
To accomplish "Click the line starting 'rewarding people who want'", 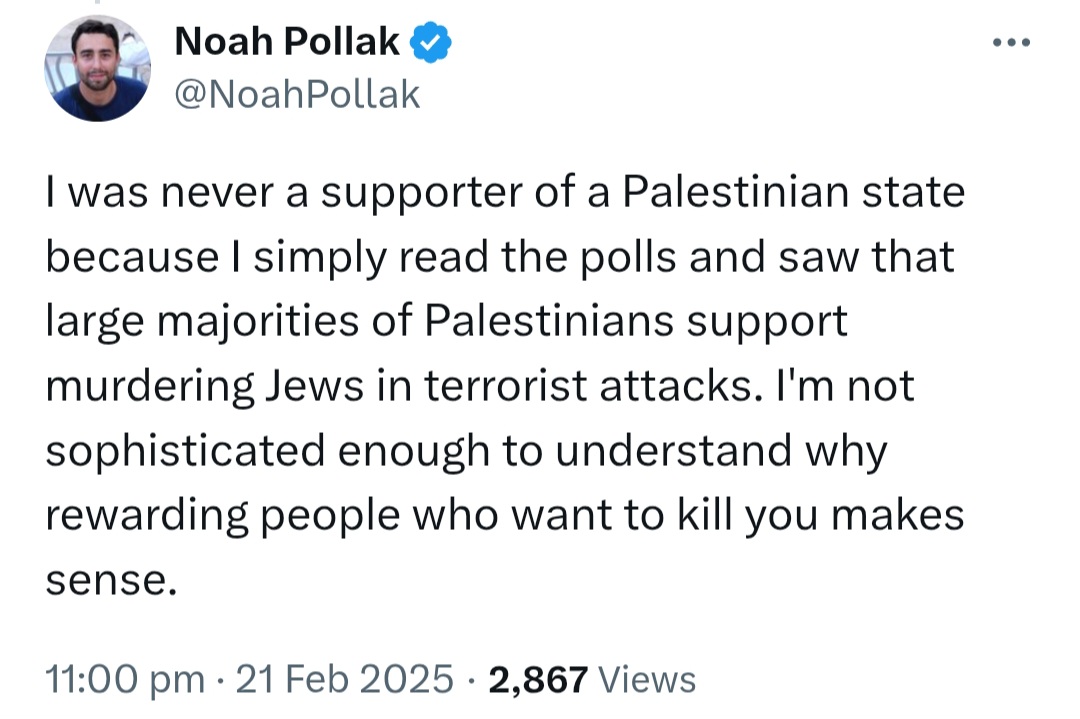I will point(505,516).
